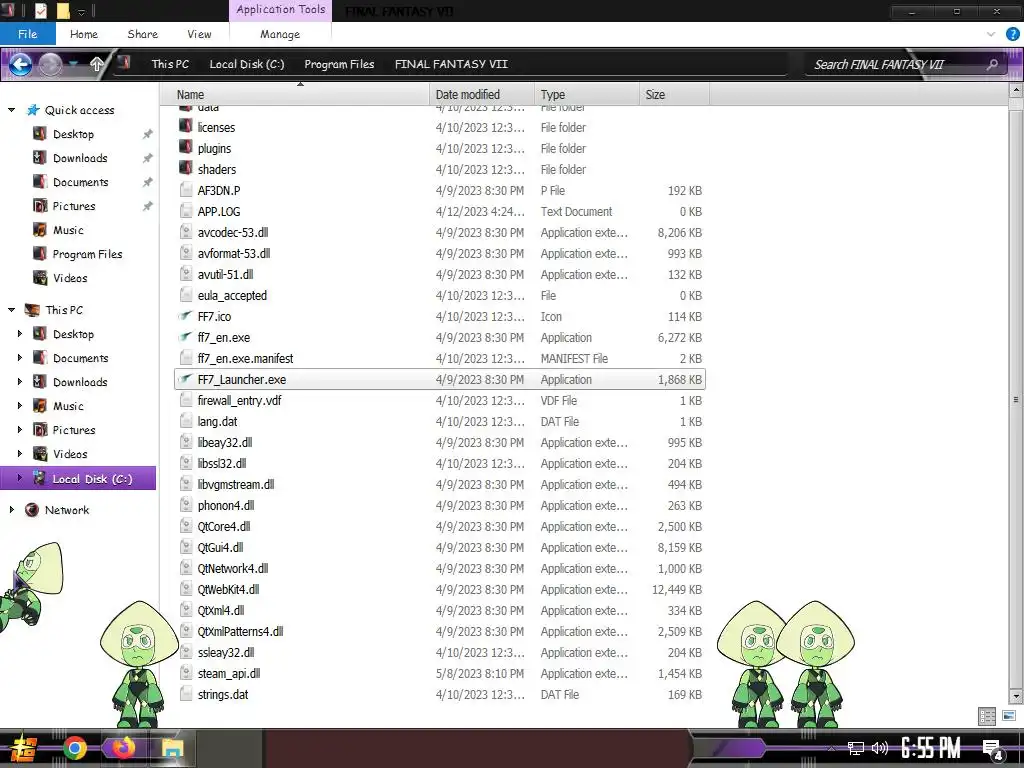Switch to large thumbnails view icon
The height and width of the screenshot is (768, 1024).
click(x=1008, y=716)
